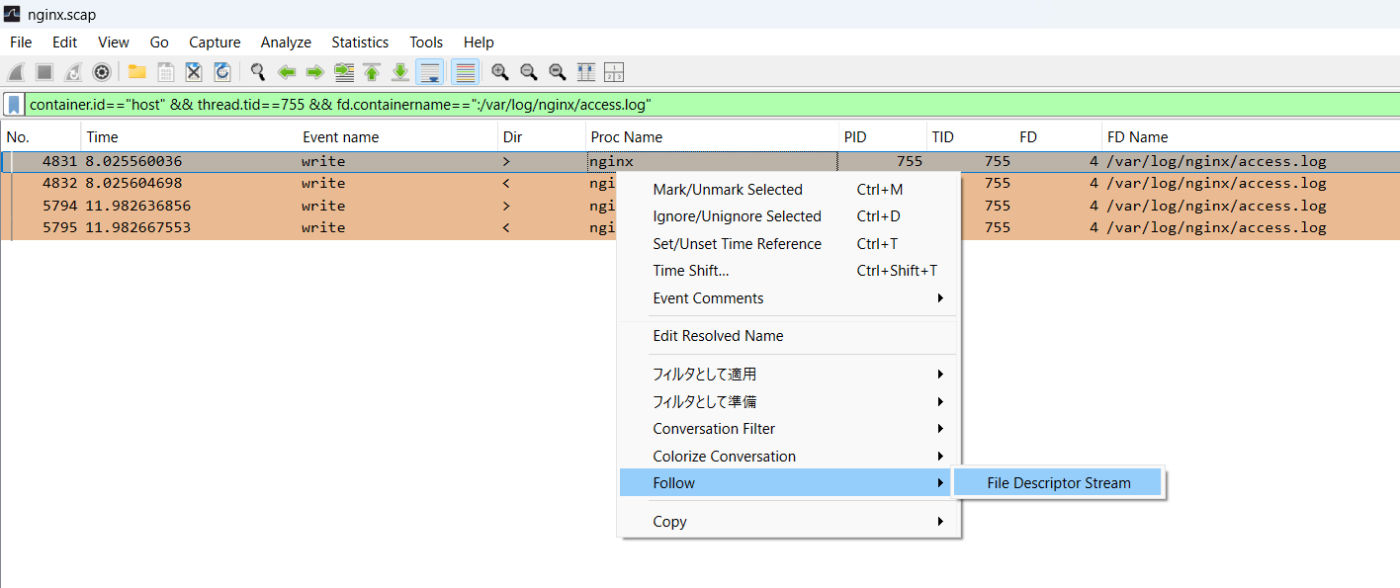Open the View menu
This screenshot has height=588, width=1400.
click(113, 42)
